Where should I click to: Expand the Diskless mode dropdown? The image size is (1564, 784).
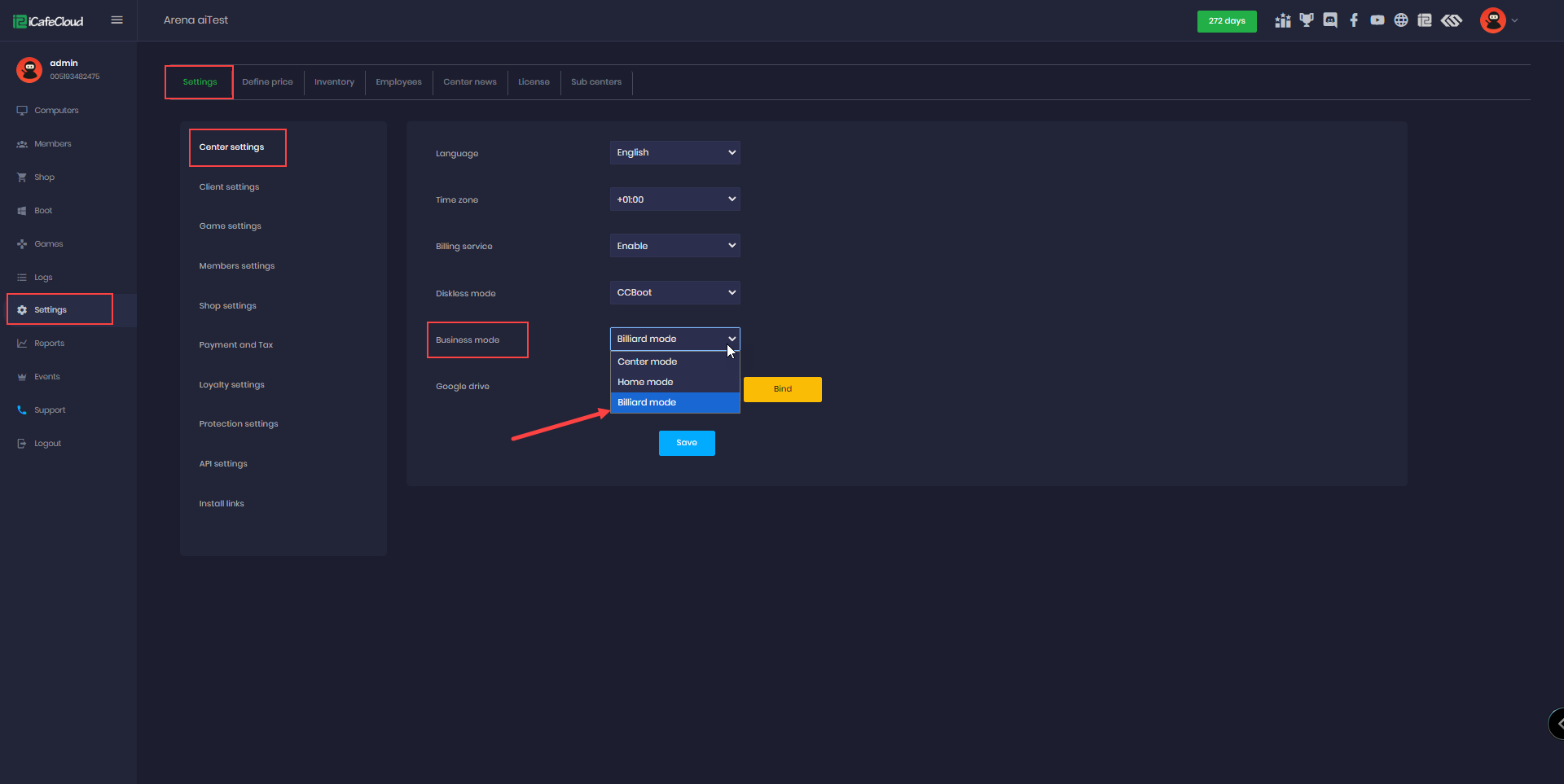674,293
